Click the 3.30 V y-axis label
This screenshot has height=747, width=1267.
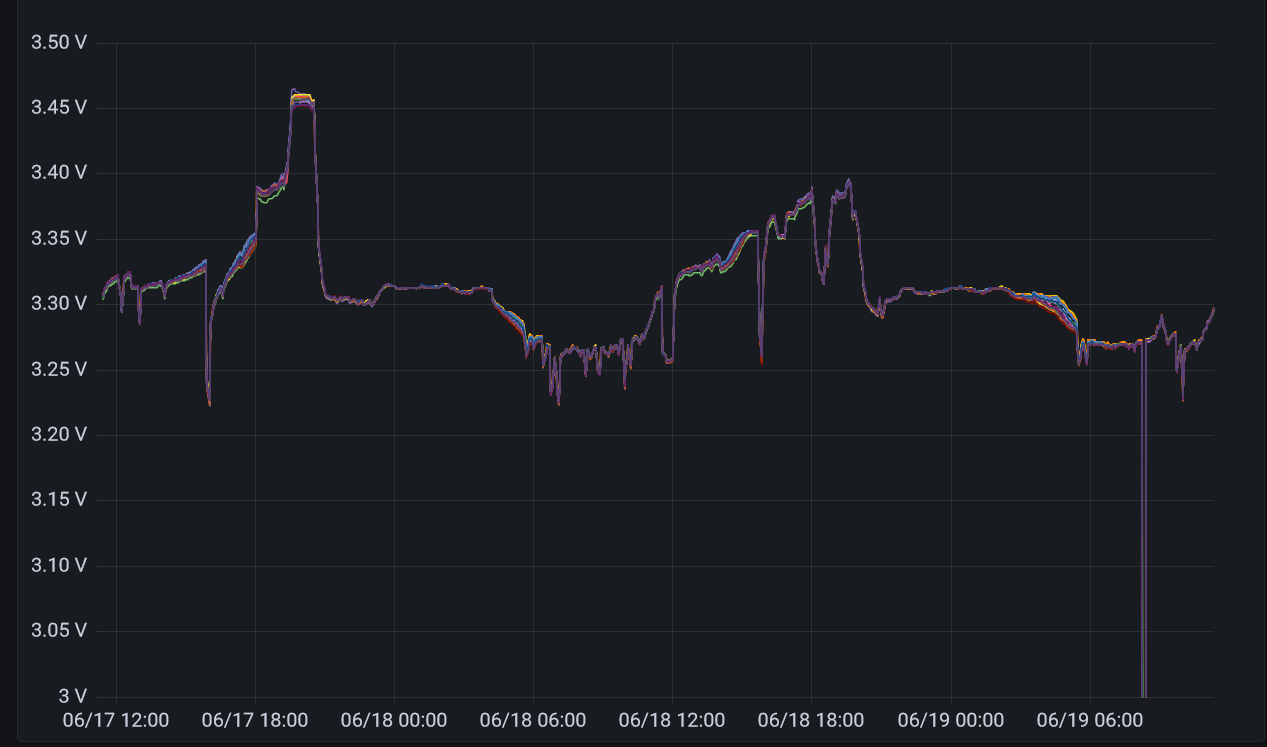pos(59,303)
